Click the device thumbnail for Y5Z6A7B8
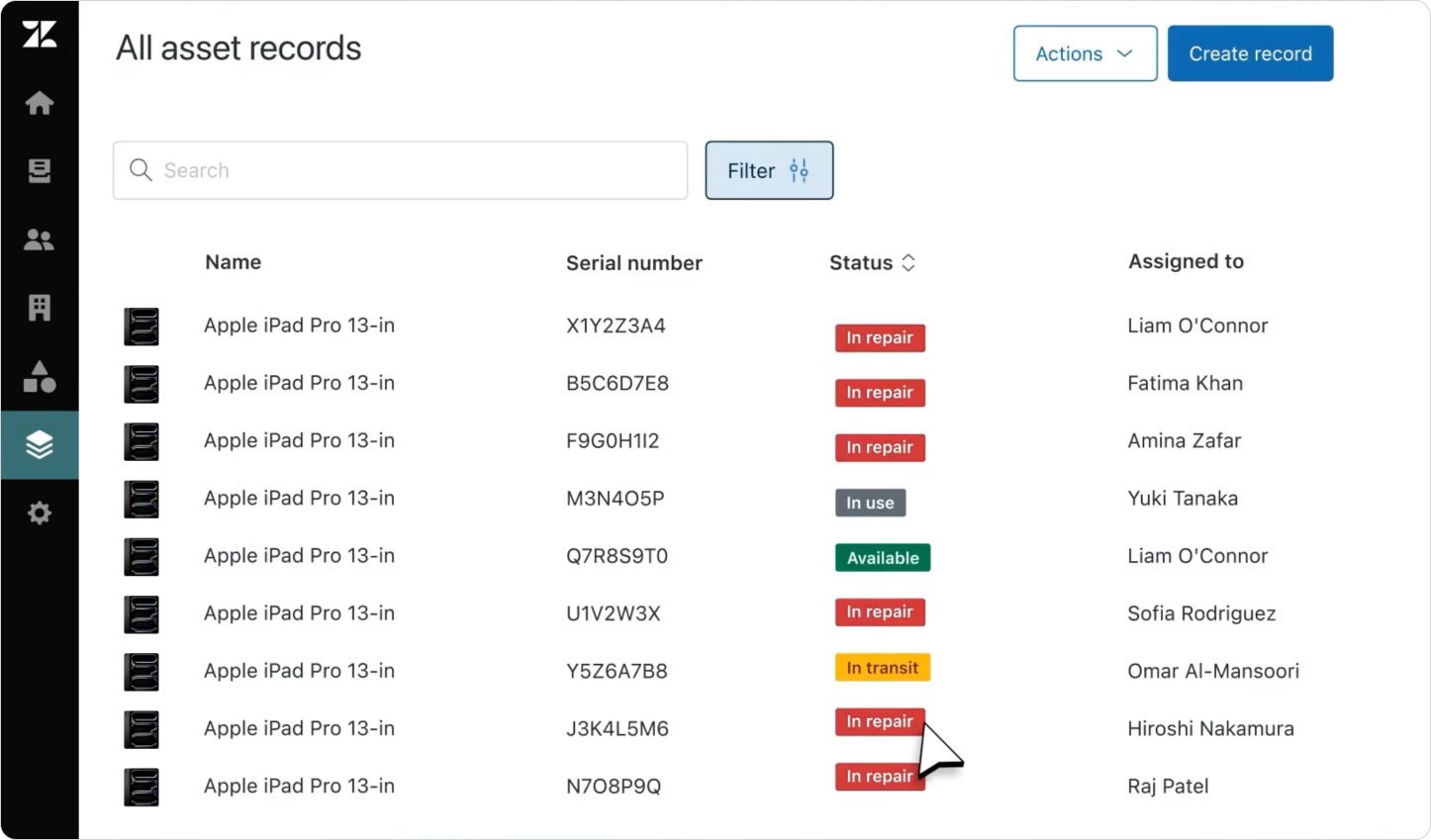Viewport: 1431px width, 840px height. tap(142, 672)
